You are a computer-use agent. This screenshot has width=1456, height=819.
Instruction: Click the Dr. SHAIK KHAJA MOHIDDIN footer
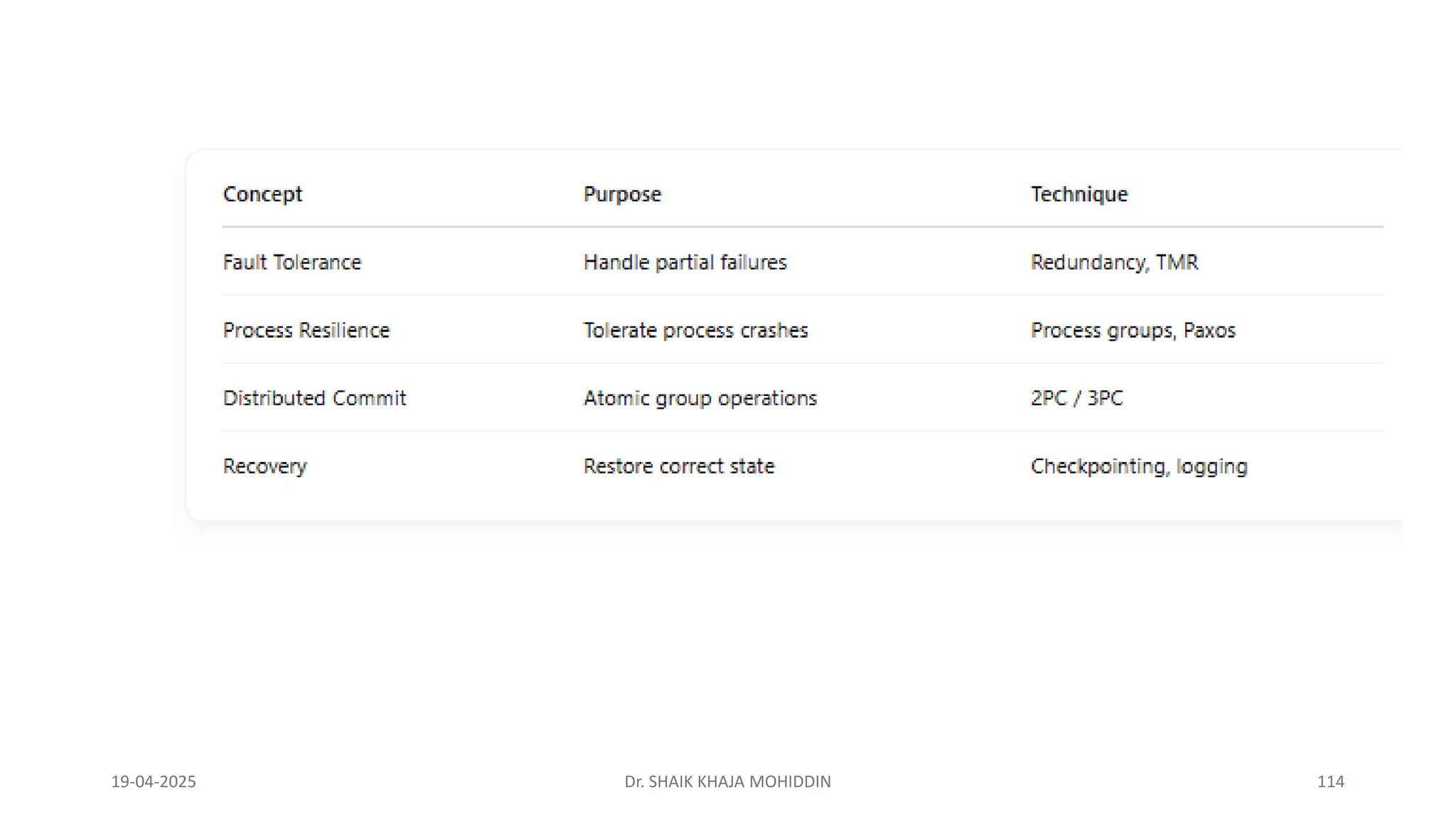pyautogui.click(x=727, y=782)
